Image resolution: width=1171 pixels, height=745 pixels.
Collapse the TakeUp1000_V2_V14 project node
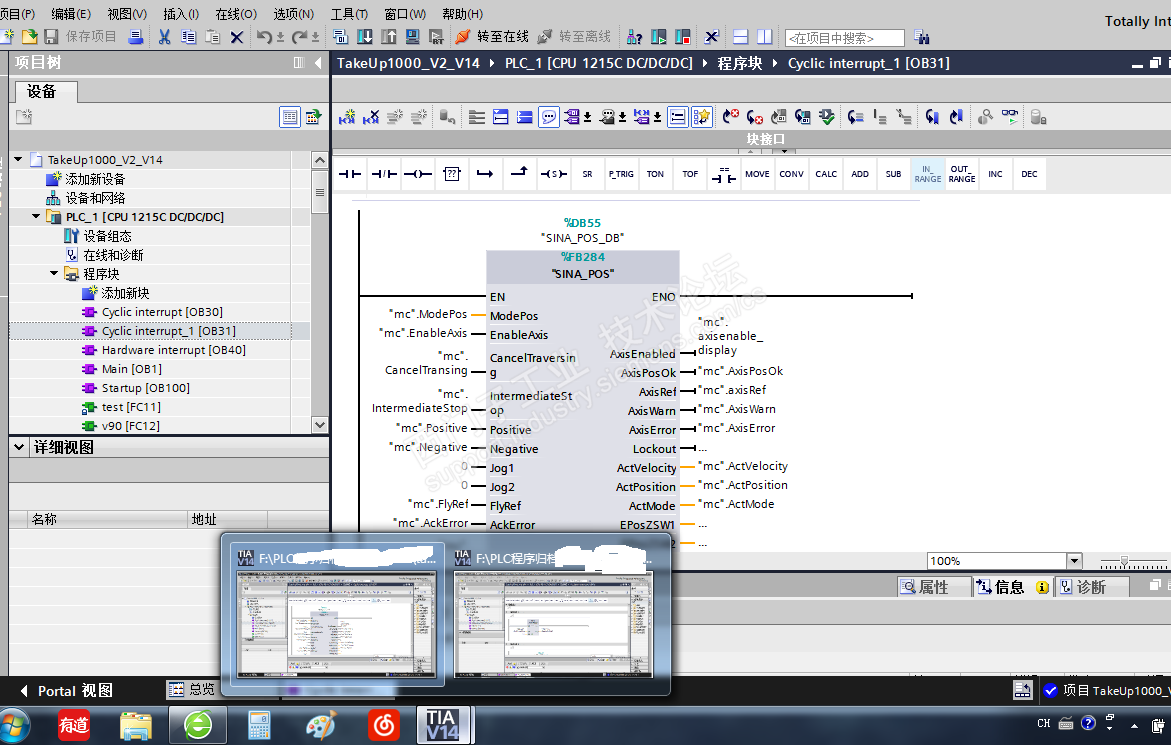tap(18, 159)
